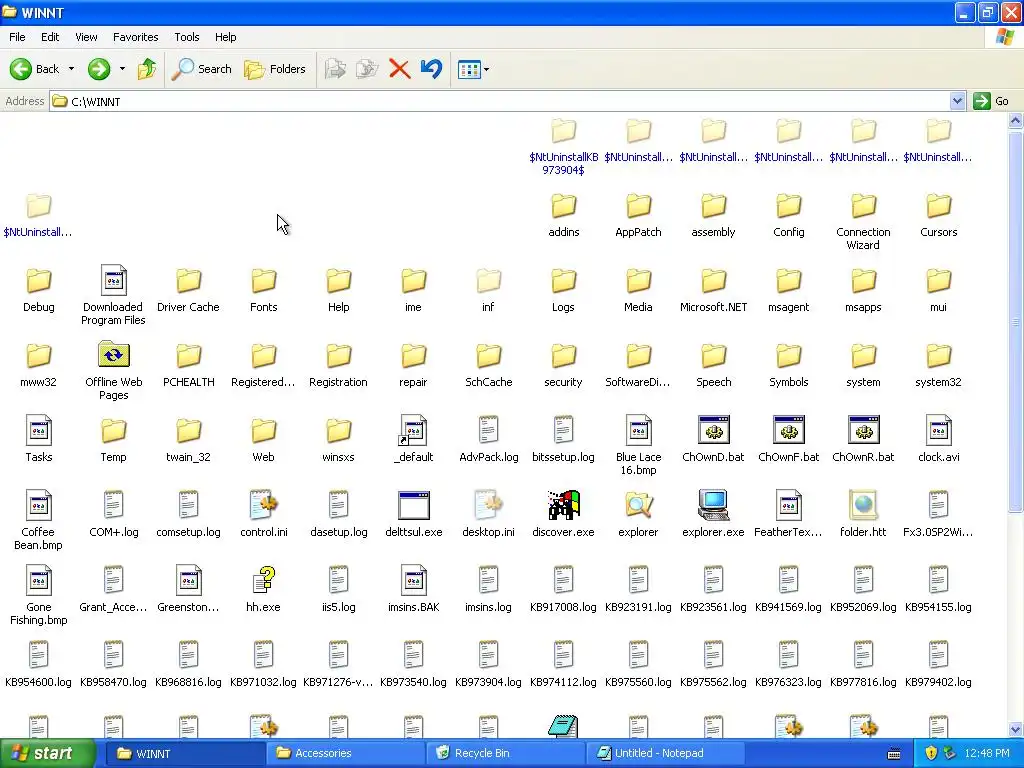The height and width of the screenshot is (768, 1024).
Task: Open the Help menu
Action: tap(226, 37)
